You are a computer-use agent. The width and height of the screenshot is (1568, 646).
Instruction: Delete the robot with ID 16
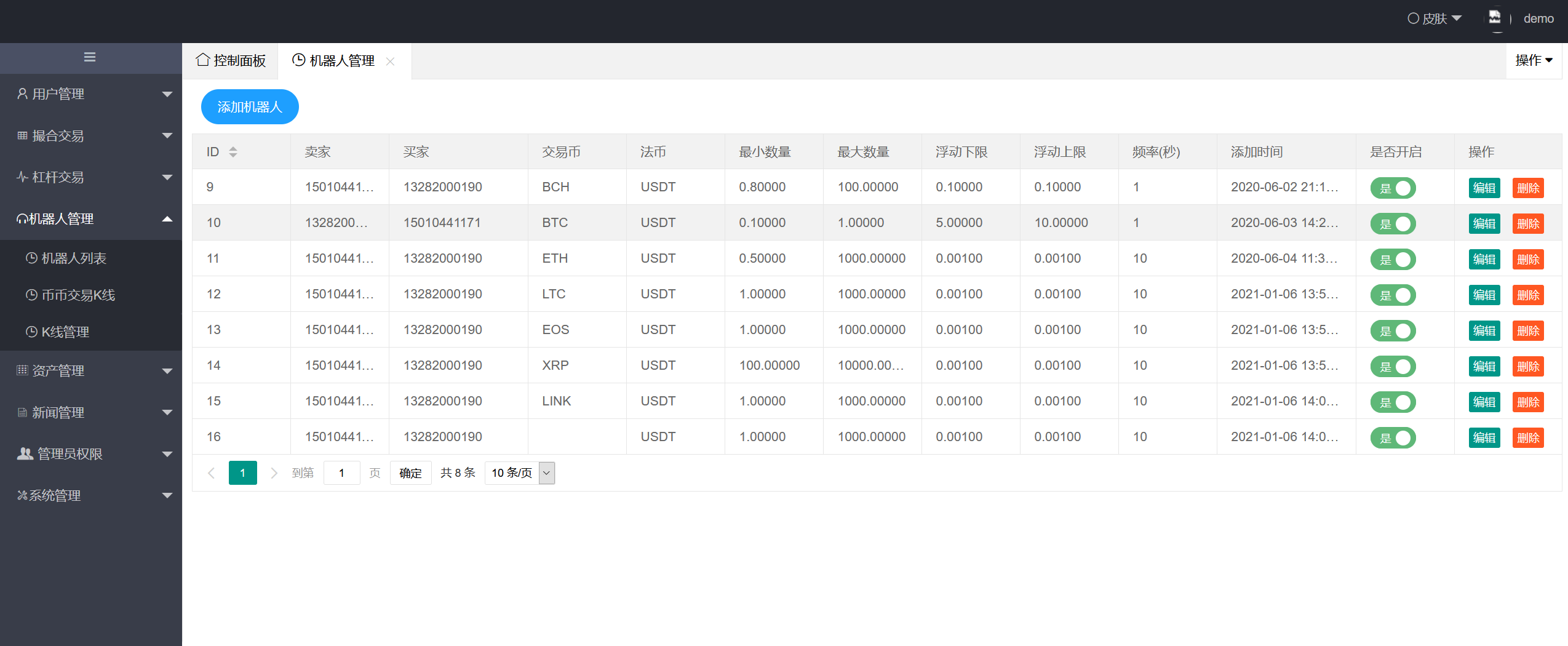(x=1528, y=437)
